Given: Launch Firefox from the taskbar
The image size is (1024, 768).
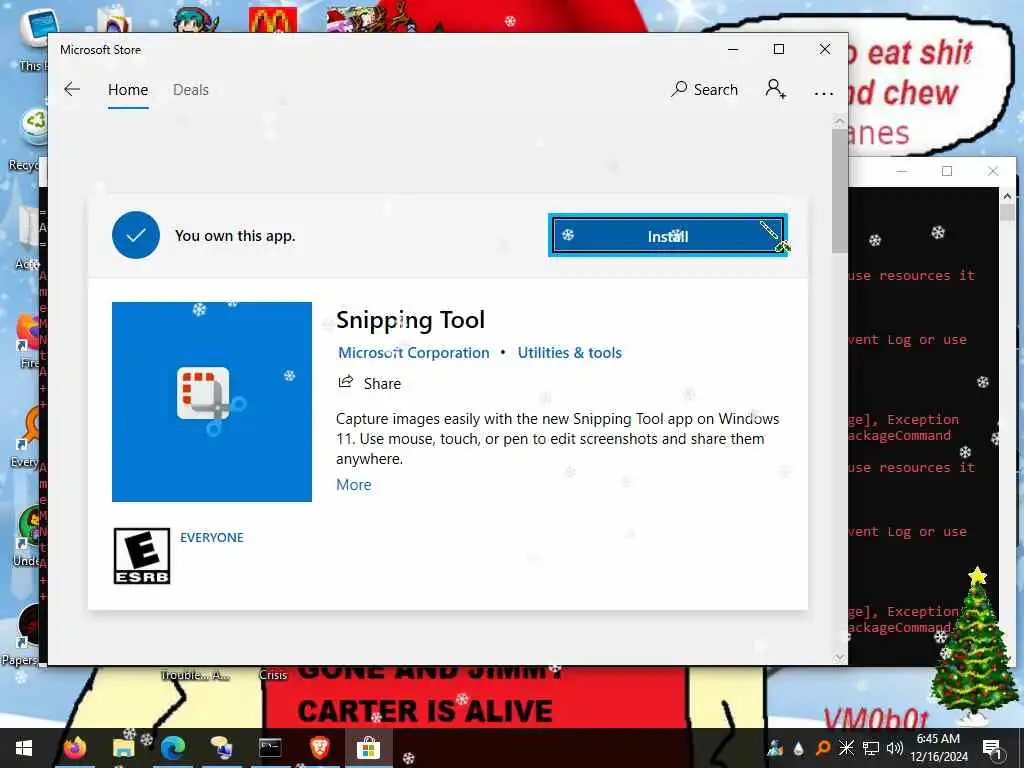Looking at the screenshot, I should (75, 748).
